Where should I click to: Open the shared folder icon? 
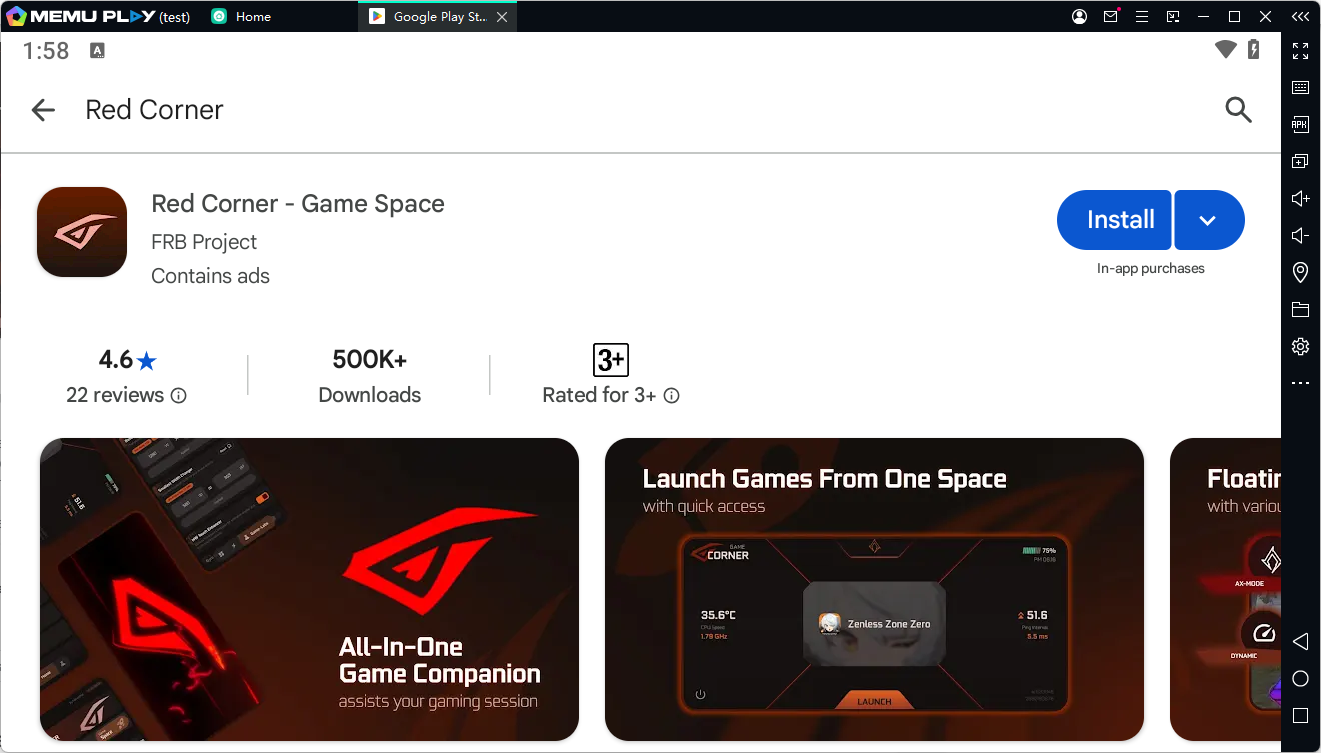pyautogui.click(x=1300, y=309)
